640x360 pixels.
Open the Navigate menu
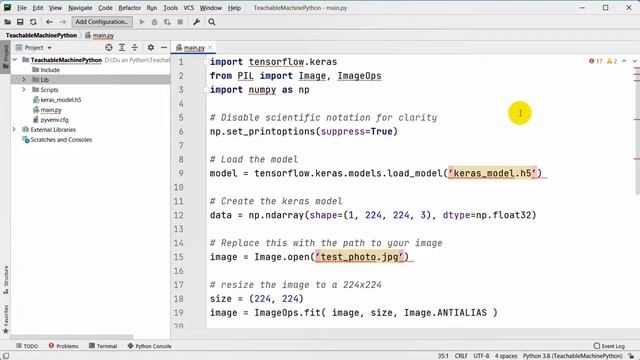tap(80, 8)
